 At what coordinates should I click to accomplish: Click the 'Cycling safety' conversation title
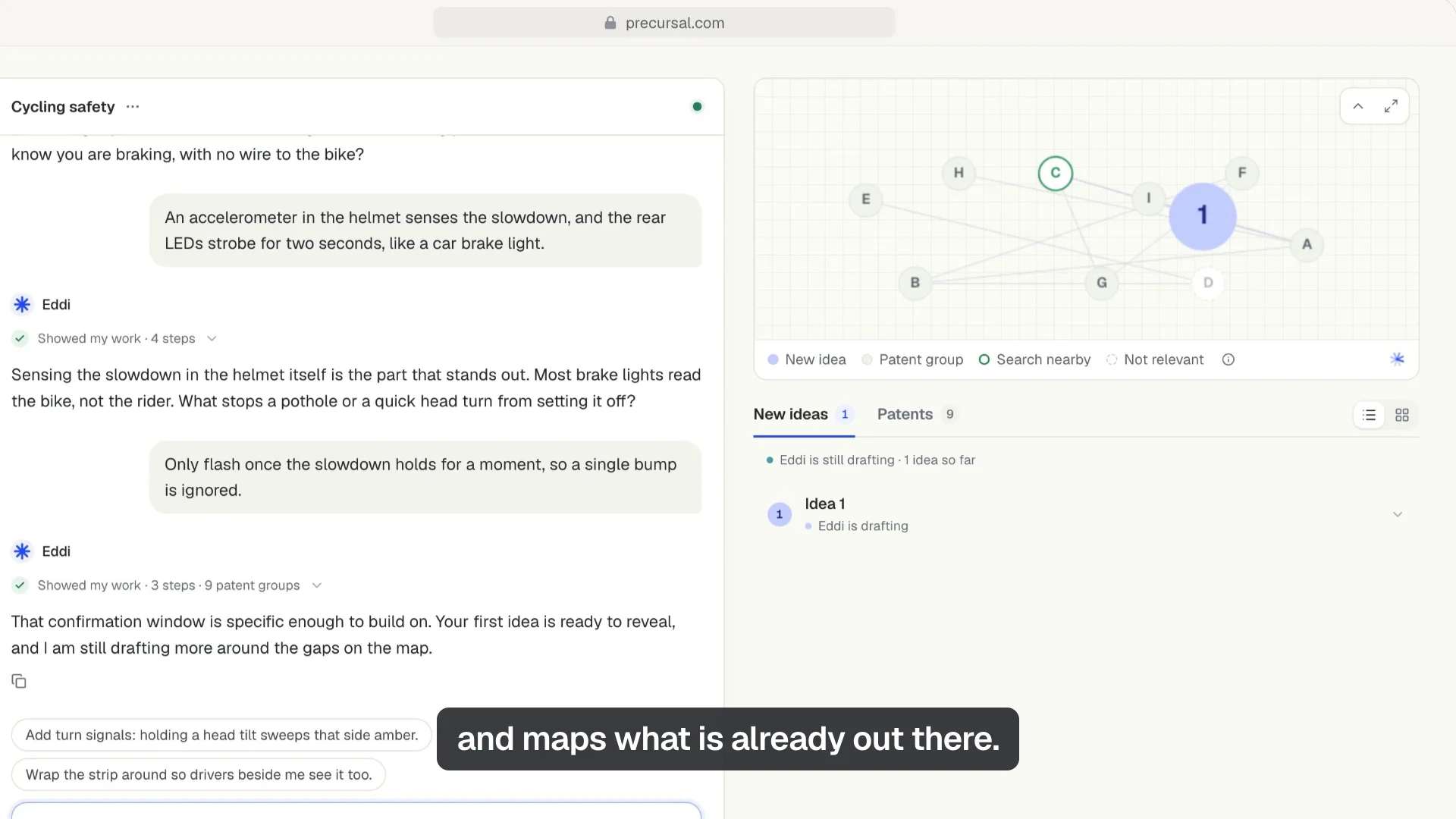[x=63, y=107]
